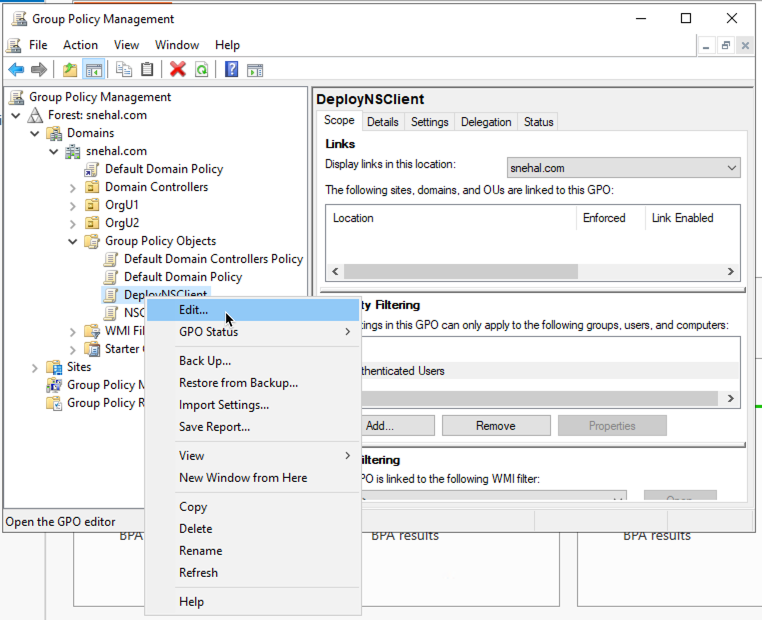Switch to the Delegation tab

[485, 122]
